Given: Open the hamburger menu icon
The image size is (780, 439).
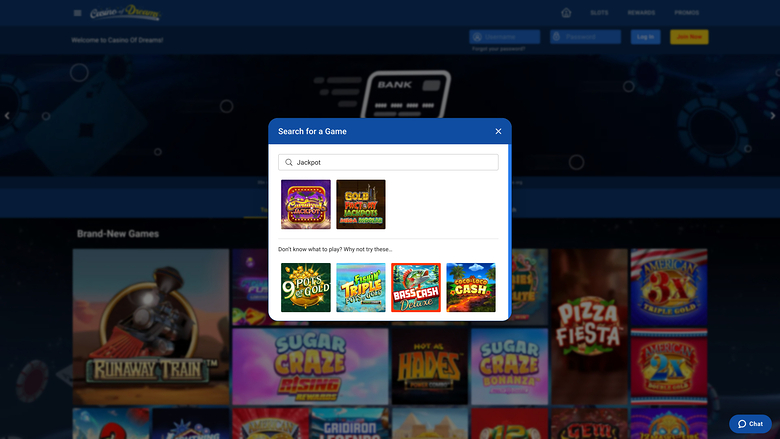Looking at the screenshot, I should click(x=78, y=13).
